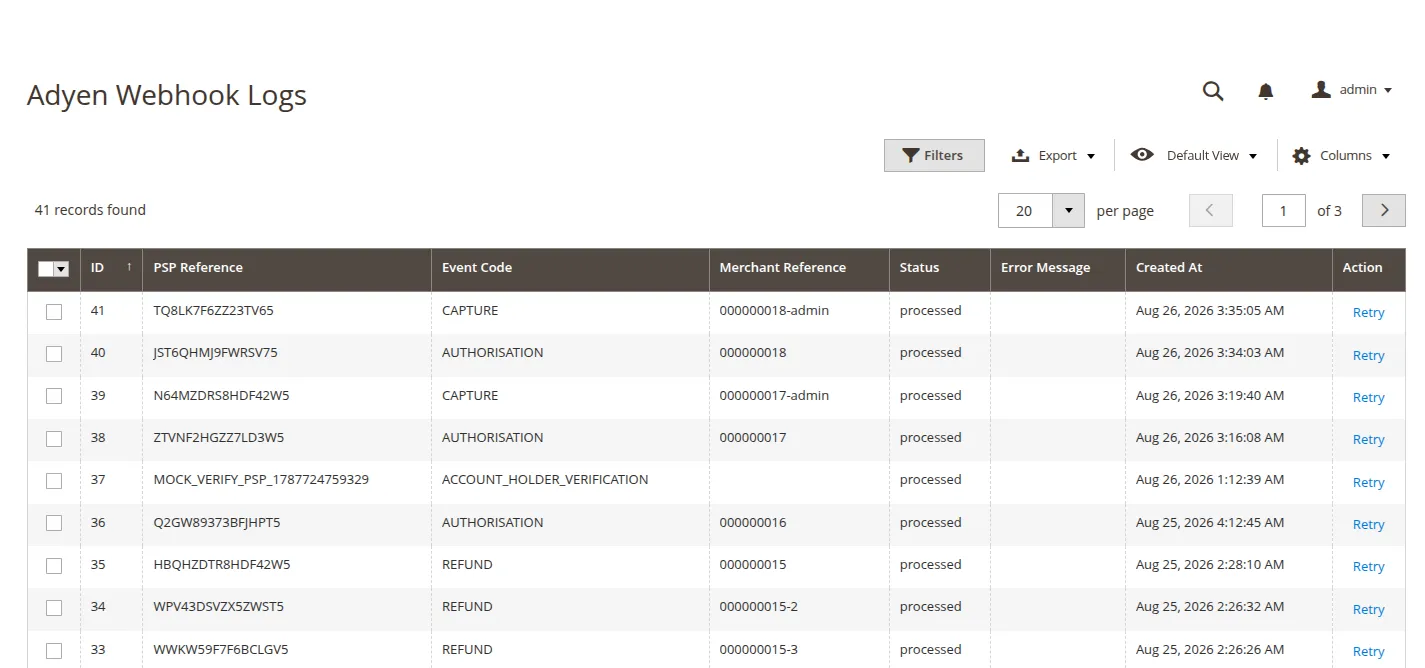Retry the webhook TQ8LK7F6ZZ23TV65
1425x668 pixels.
[x=1368, y=313]
